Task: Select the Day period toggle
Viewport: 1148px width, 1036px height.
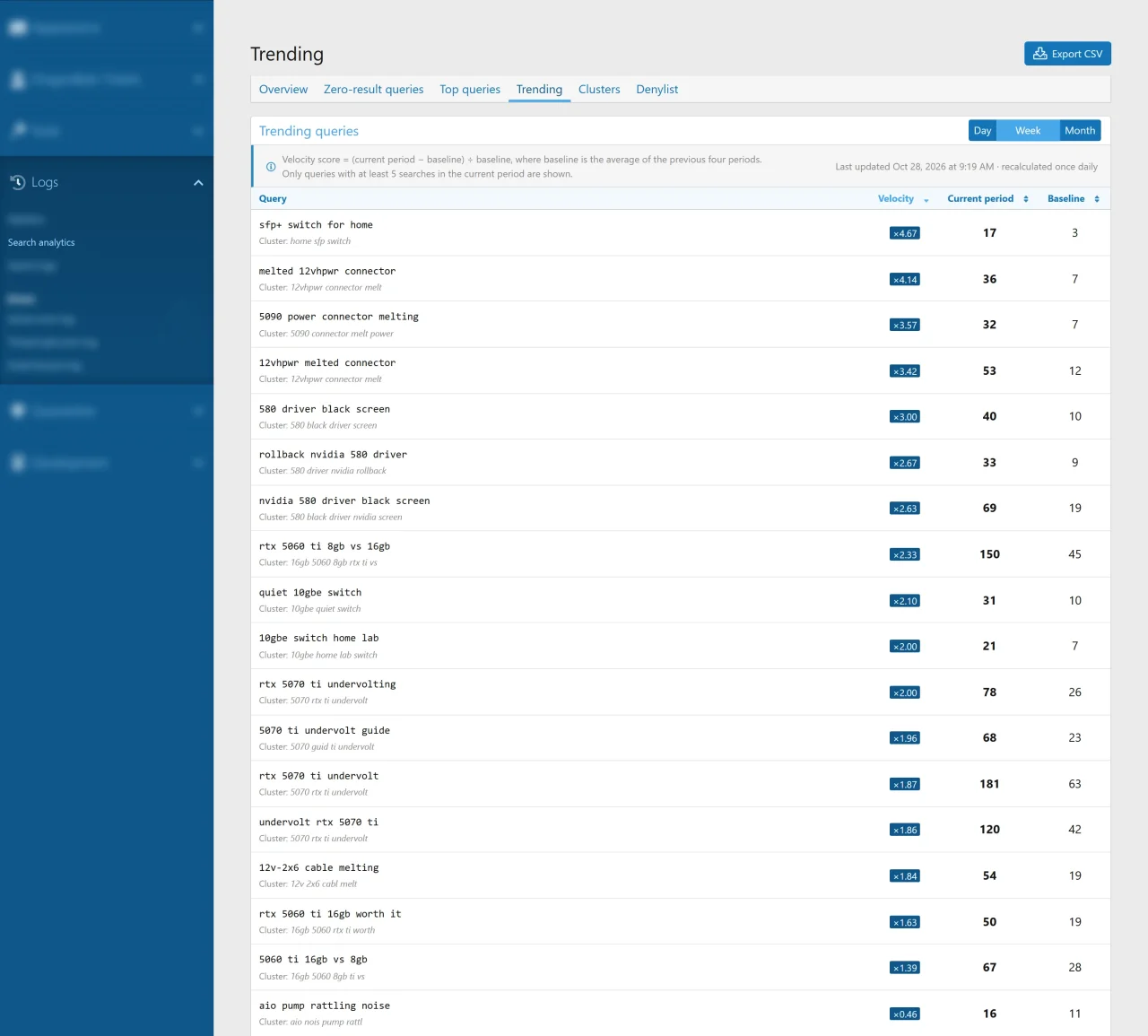Action: coord(982,131)
